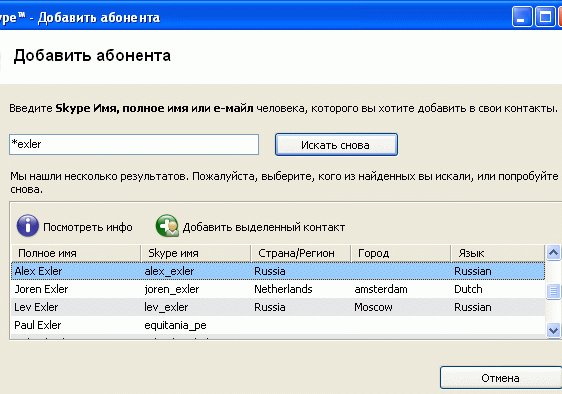Viewport: 562px width, 394px height.
Task: Open Посмотреть инфо label
Action: point(88,227)
